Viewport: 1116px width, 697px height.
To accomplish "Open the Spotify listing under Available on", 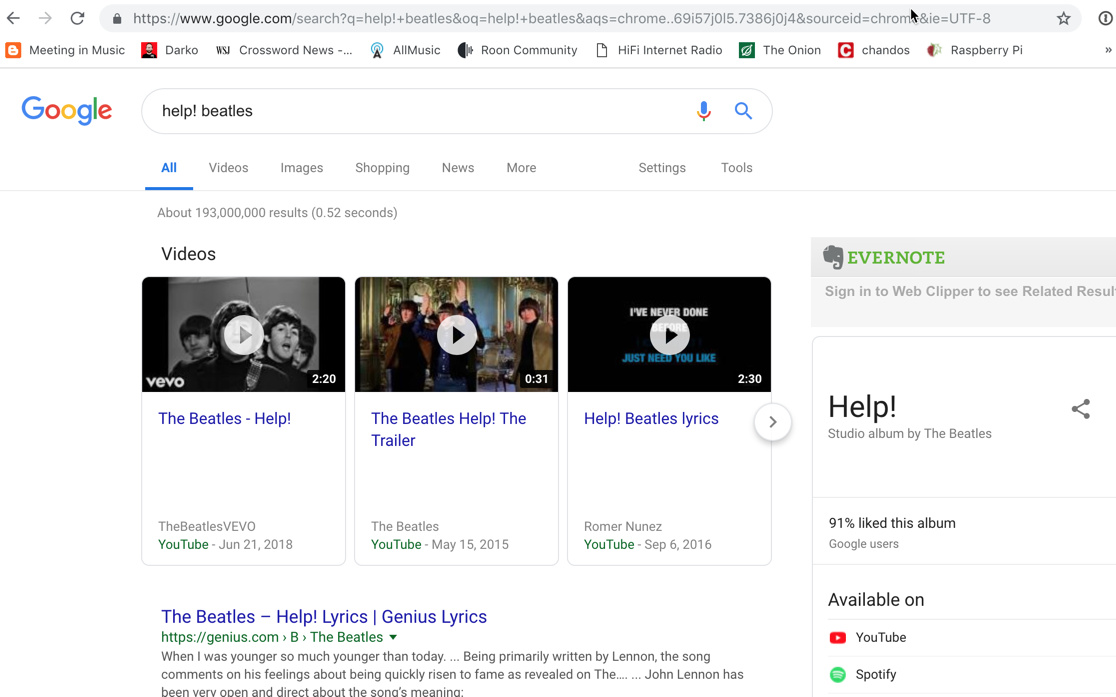I will coord(875,675).
